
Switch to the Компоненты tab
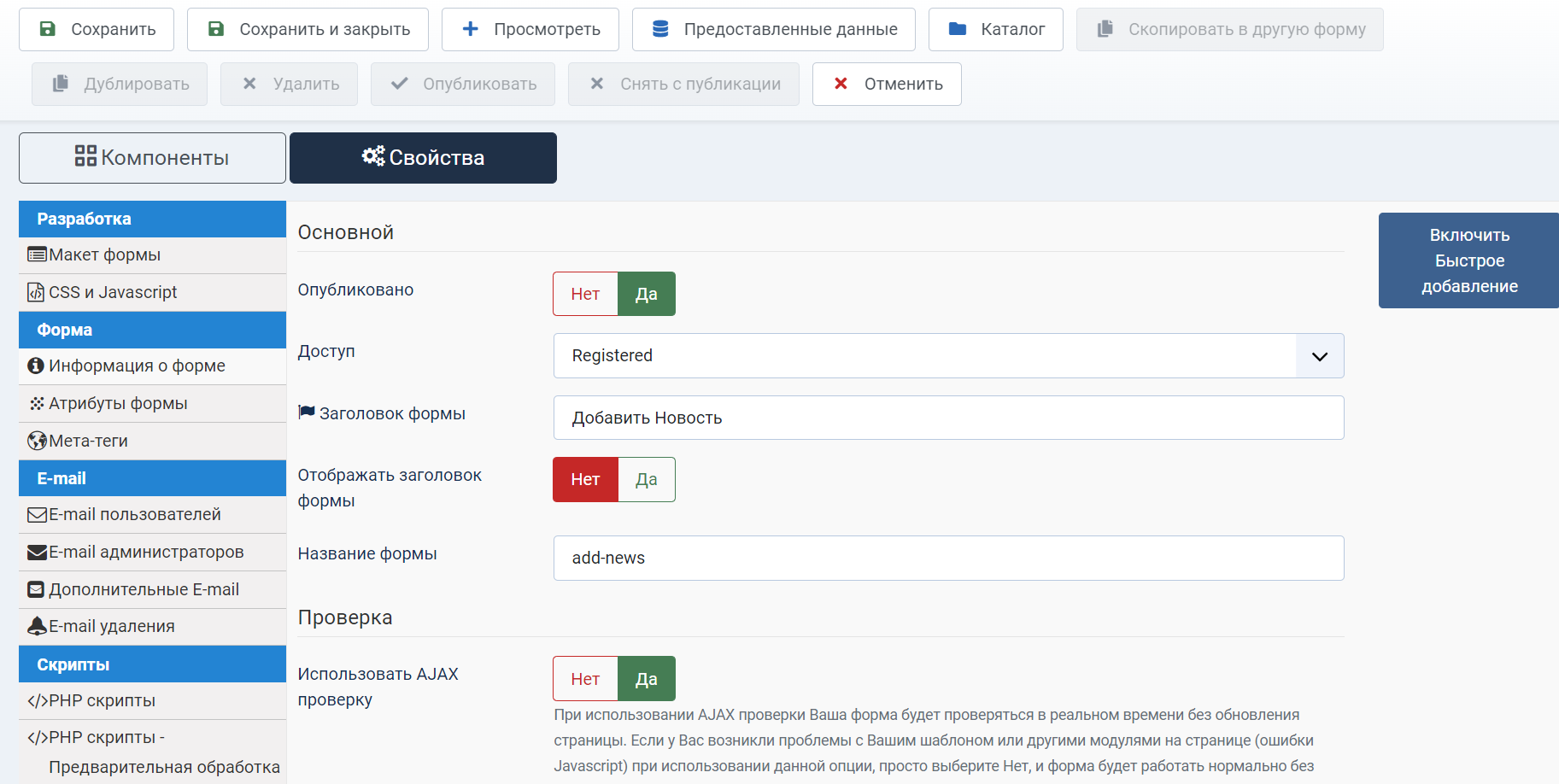(x=152, y=158)
